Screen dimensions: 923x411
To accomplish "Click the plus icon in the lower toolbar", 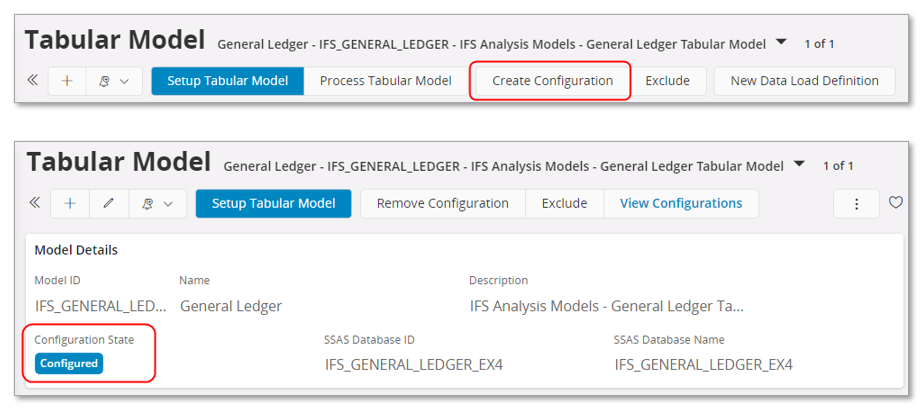I will 70,203.
